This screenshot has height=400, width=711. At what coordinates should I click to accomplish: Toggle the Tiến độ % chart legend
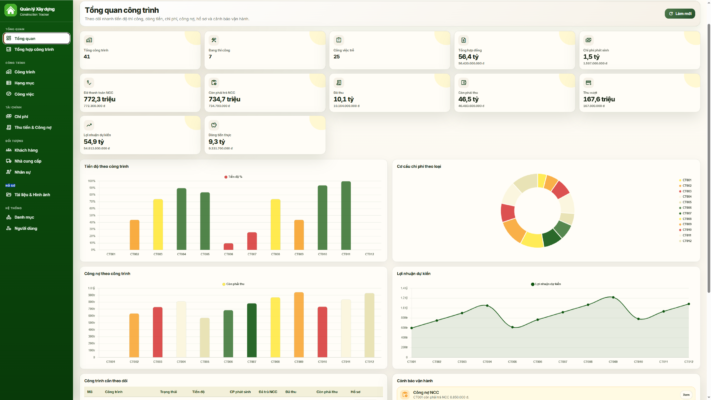[233, 177]
